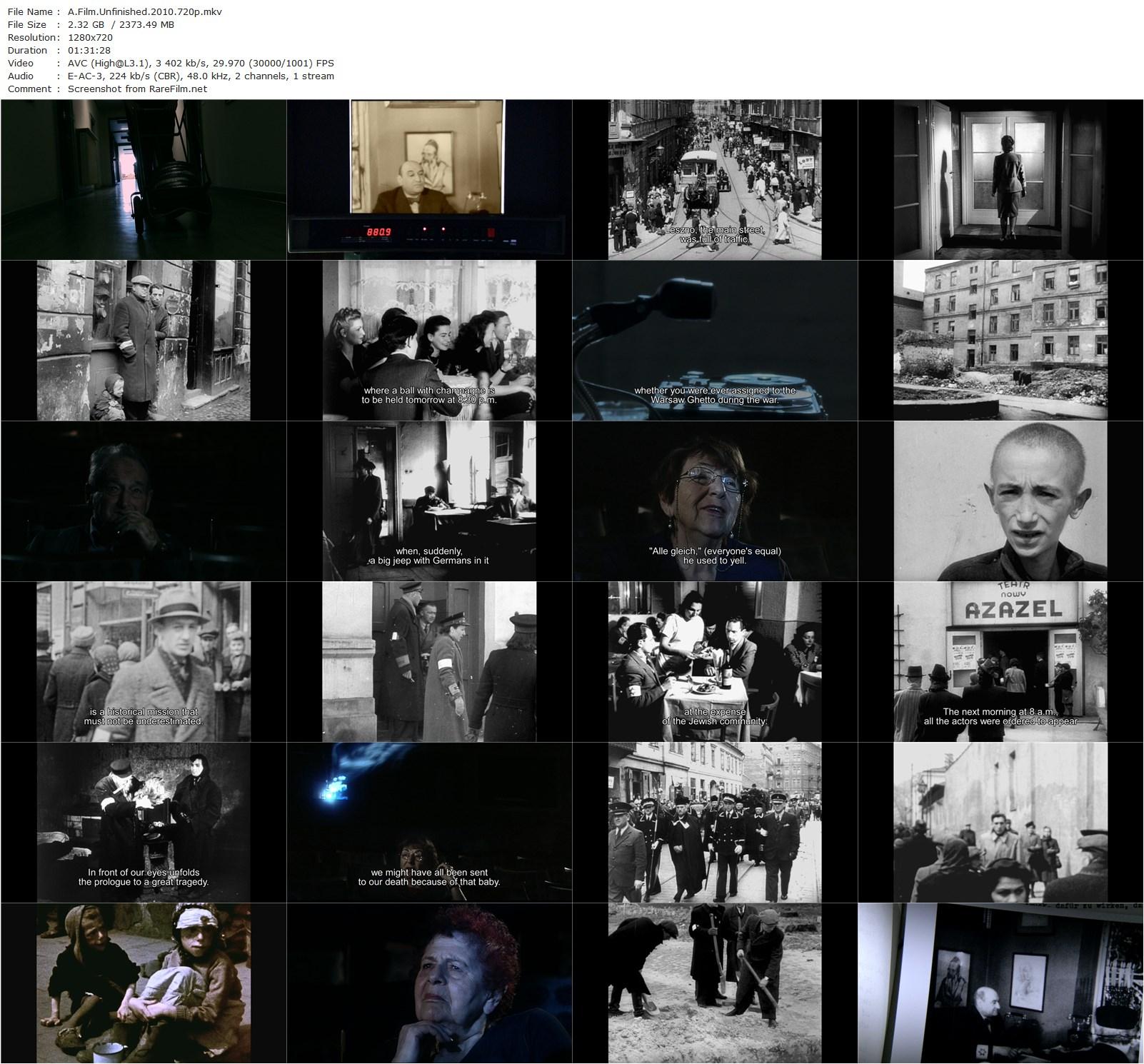Open the frame captioned "Leszno, the main street"

714,179
